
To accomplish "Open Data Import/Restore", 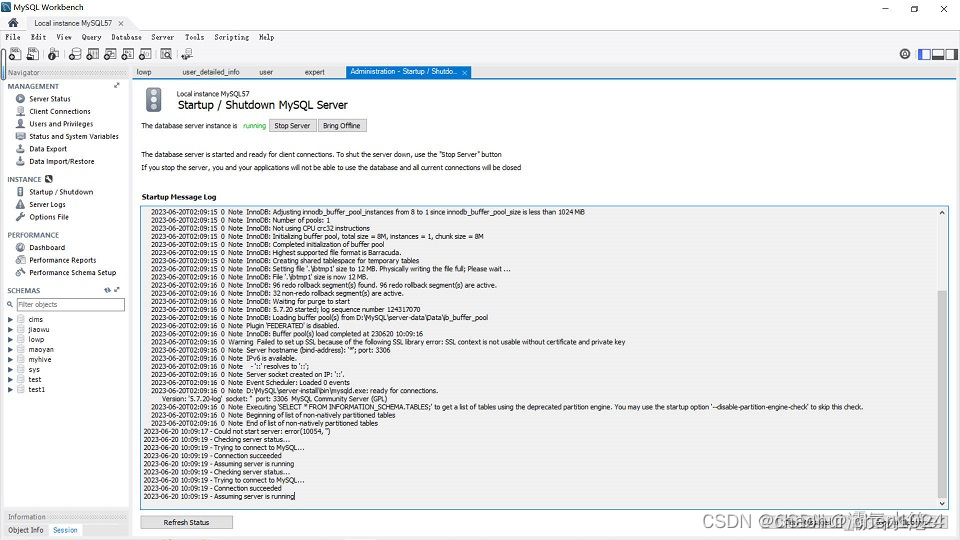I will pyautogui.click(x=61, y=162).
